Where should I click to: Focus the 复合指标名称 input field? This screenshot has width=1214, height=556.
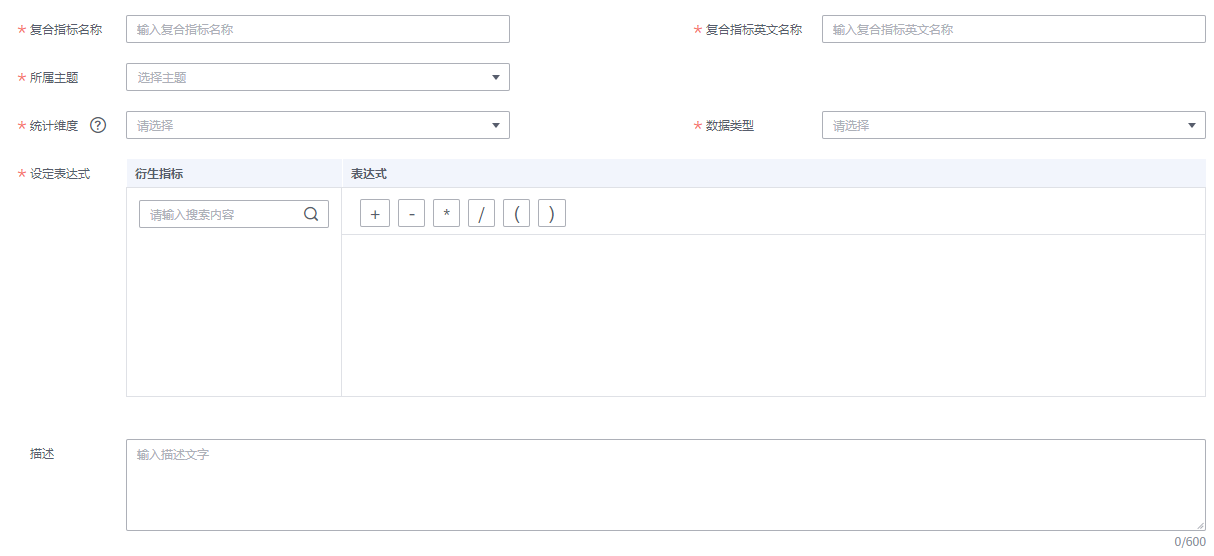click(318, 29)
